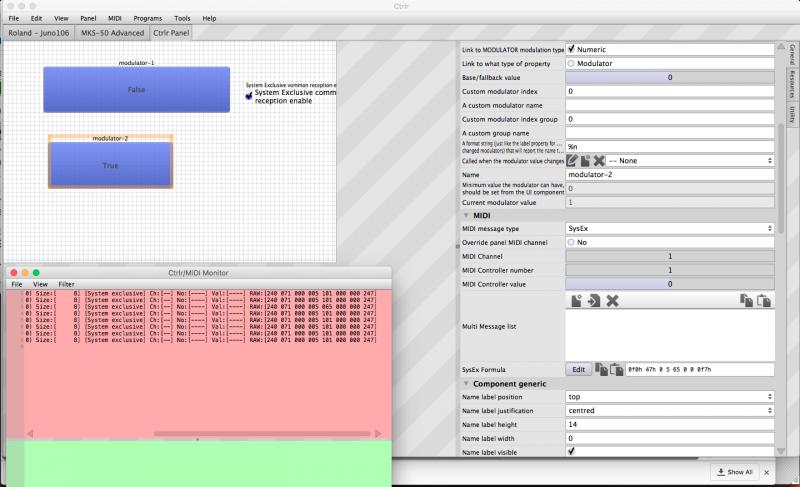This screenshot has width=800, height=487.
Task: Click the MIDI Monitor horizontal scrollbar
Action: point(262,433)
